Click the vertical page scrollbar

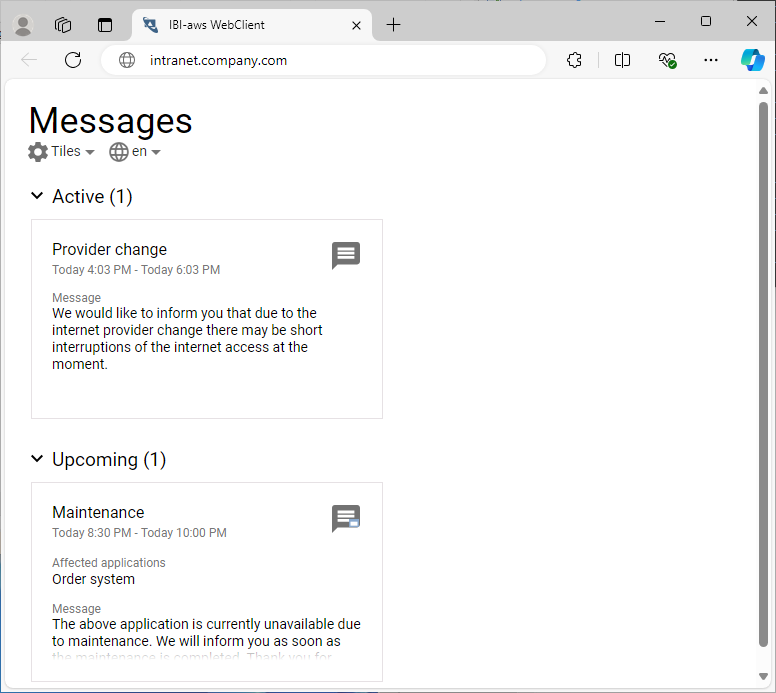pyautogui.click(x=763, y=370)
